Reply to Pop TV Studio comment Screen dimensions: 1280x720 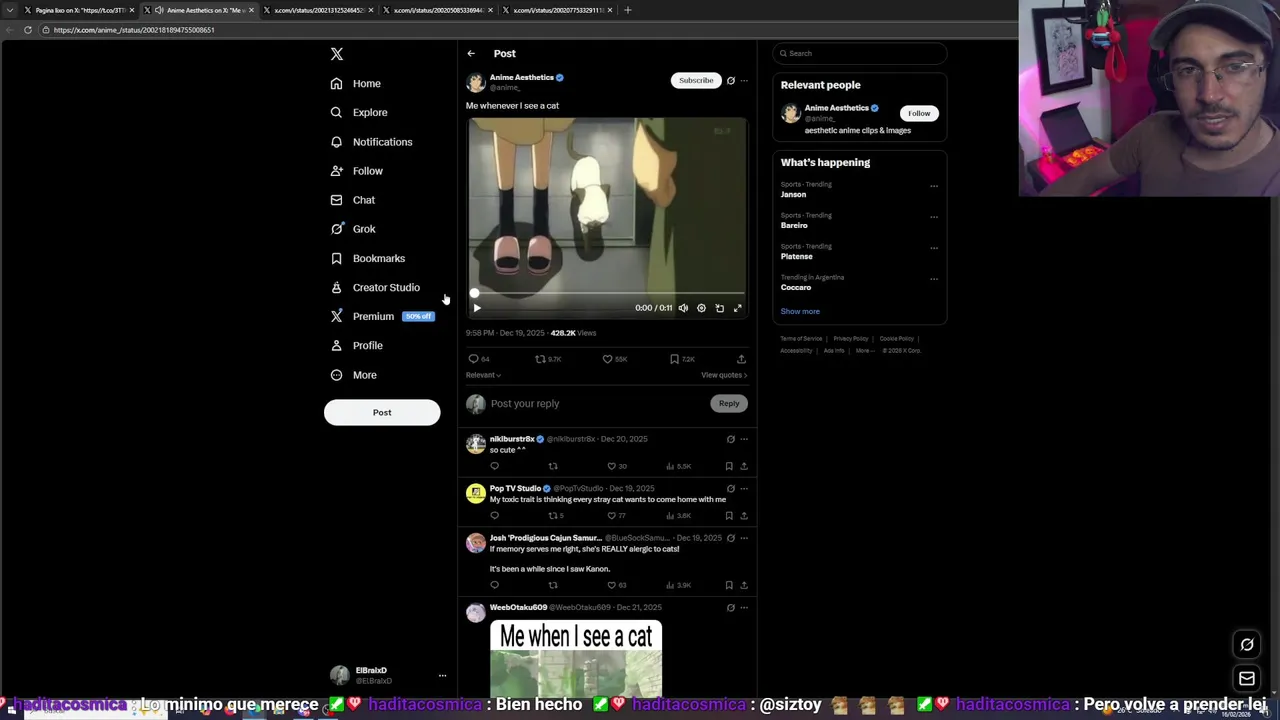click(494, 516)
